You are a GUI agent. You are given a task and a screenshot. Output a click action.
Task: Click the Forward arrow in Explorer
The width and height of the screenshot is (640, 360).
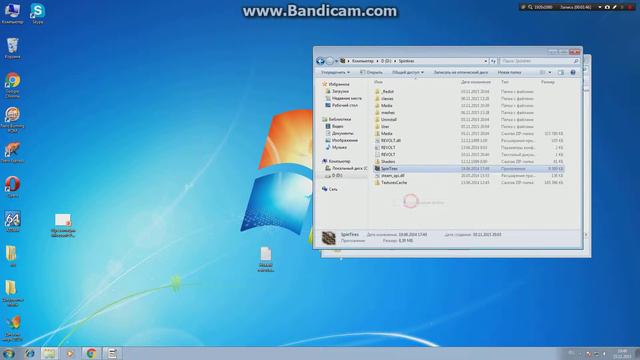click(x=330, y=61)
